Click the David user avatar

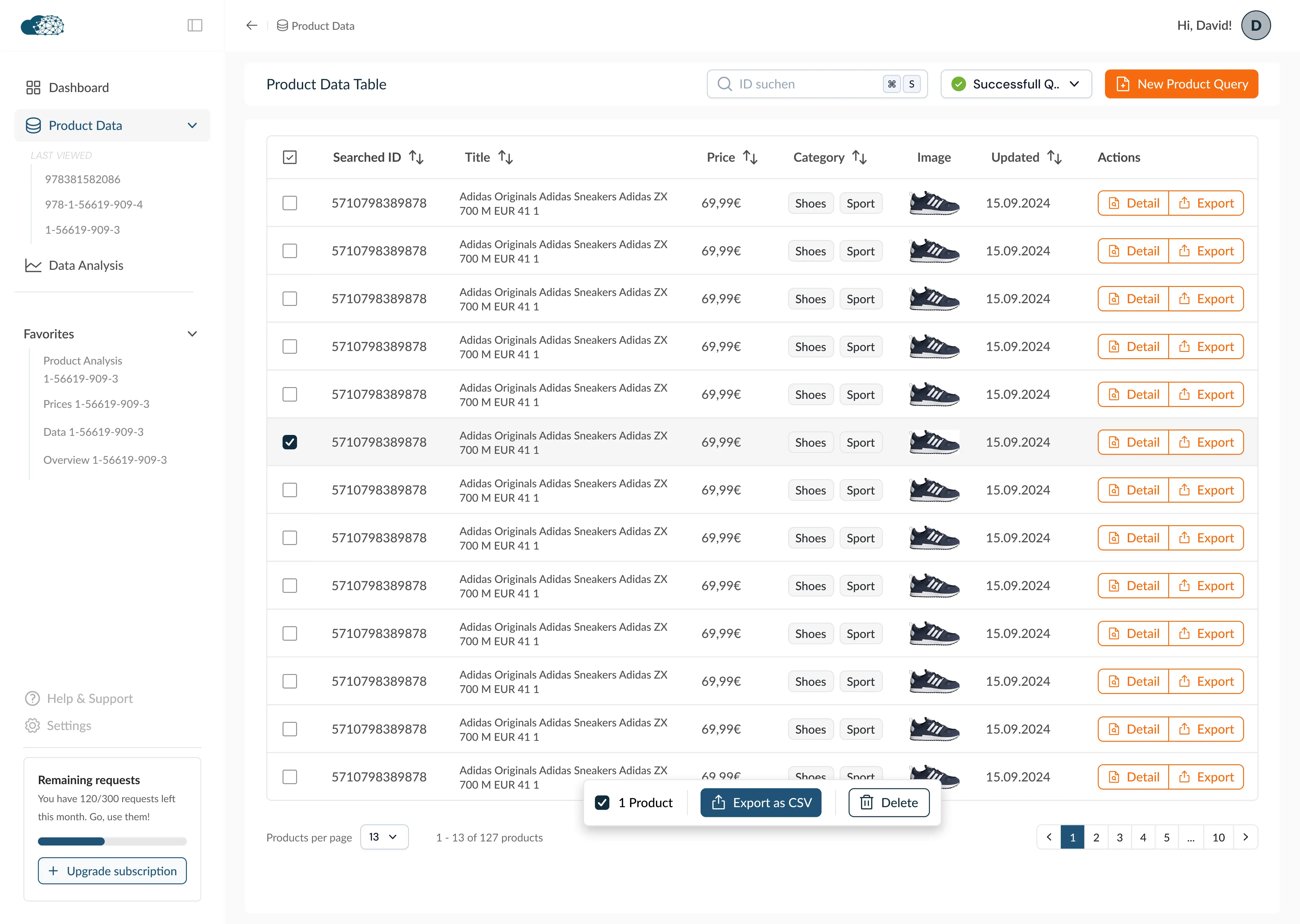[1255, 26]
